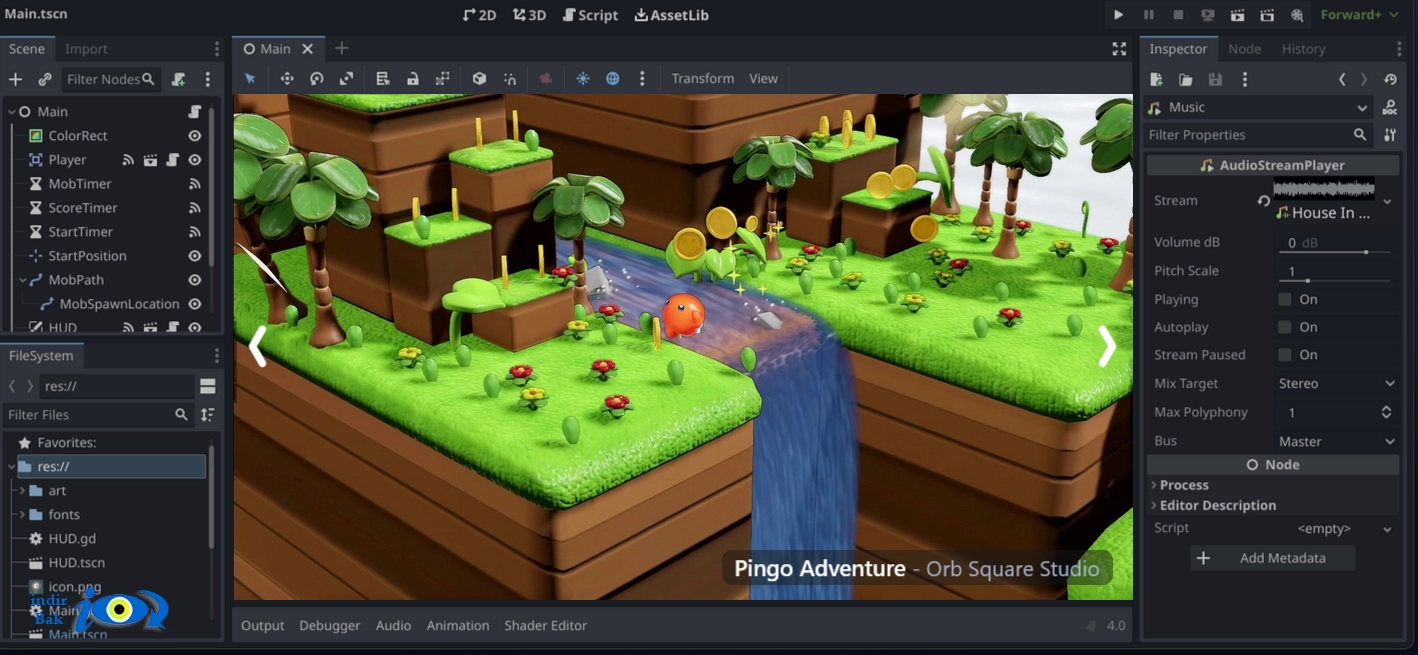Toggle visibility eye of Player node
Image resolution: width=1418 pixels, height=655 pixels.
195,160
